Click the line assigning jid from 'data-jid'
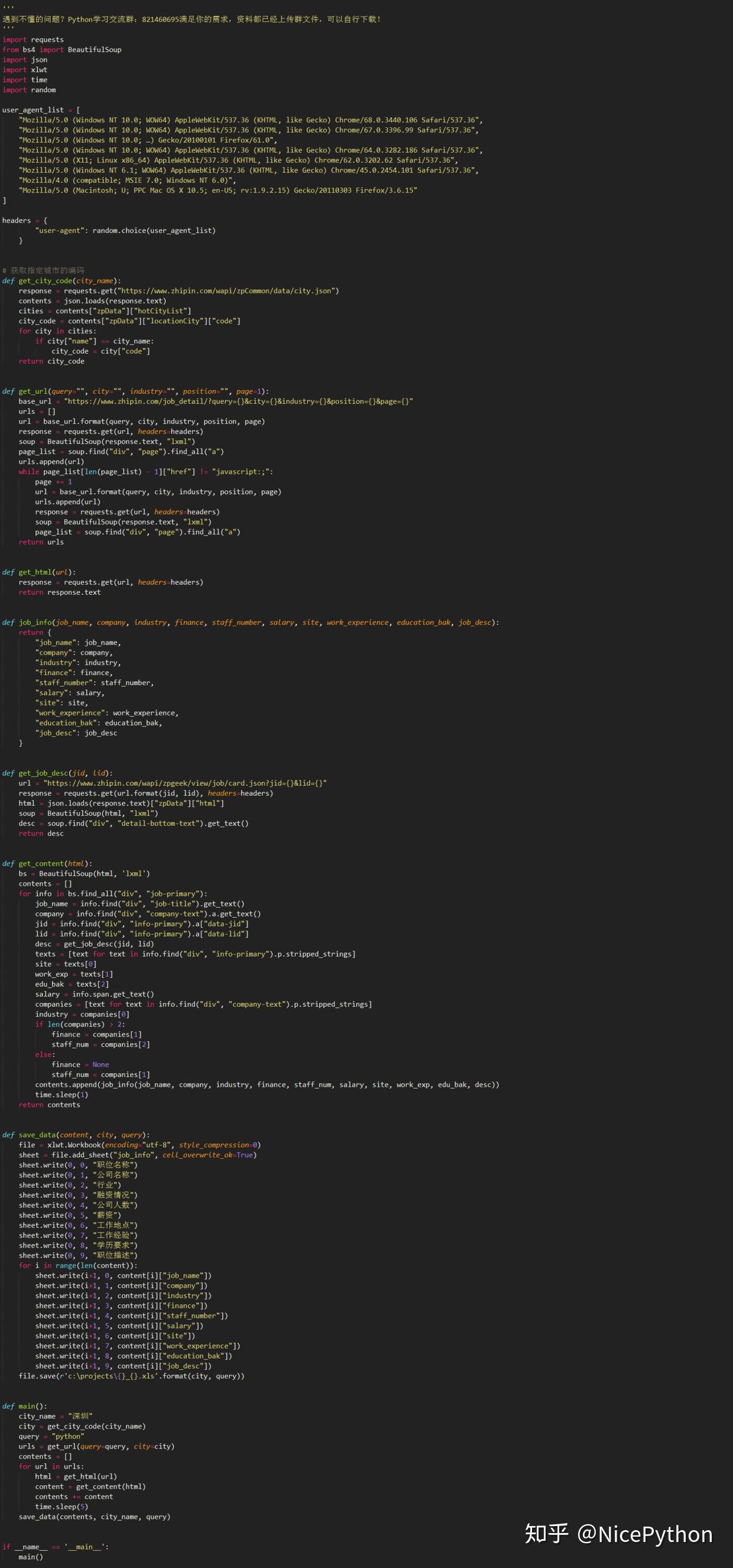 142,924
